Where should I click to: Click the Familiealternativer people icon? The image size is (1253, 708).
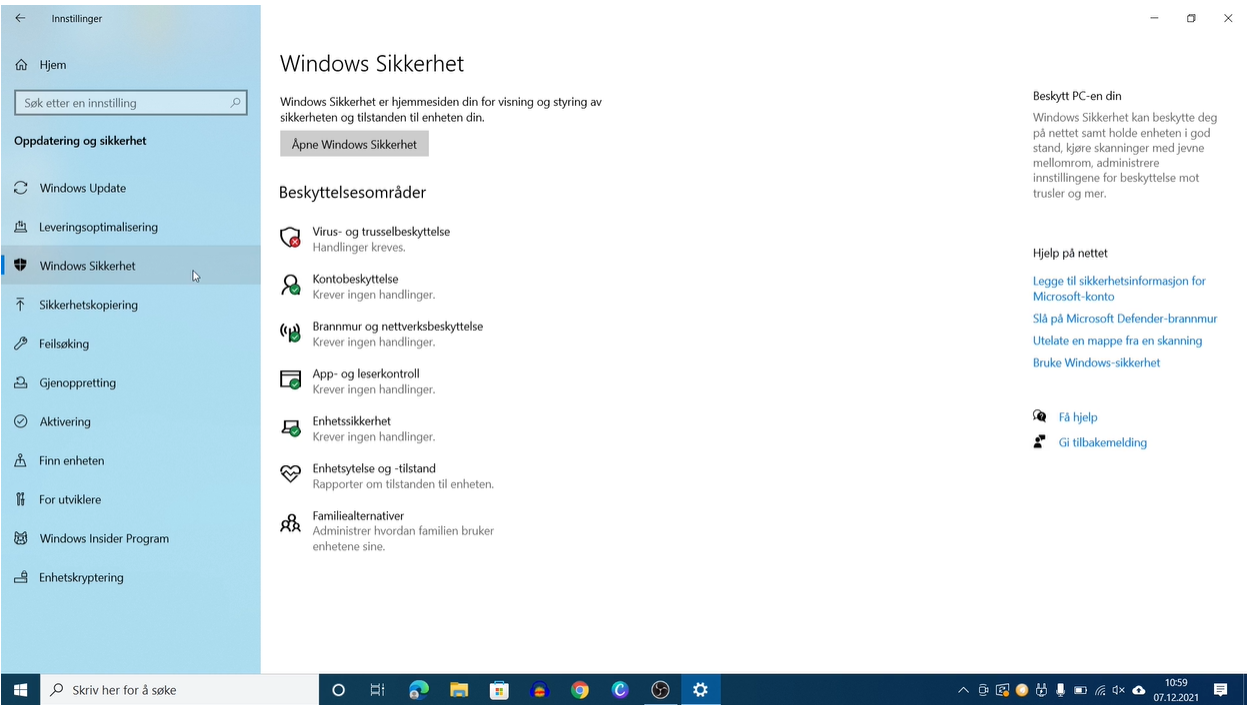coord(290,523)
